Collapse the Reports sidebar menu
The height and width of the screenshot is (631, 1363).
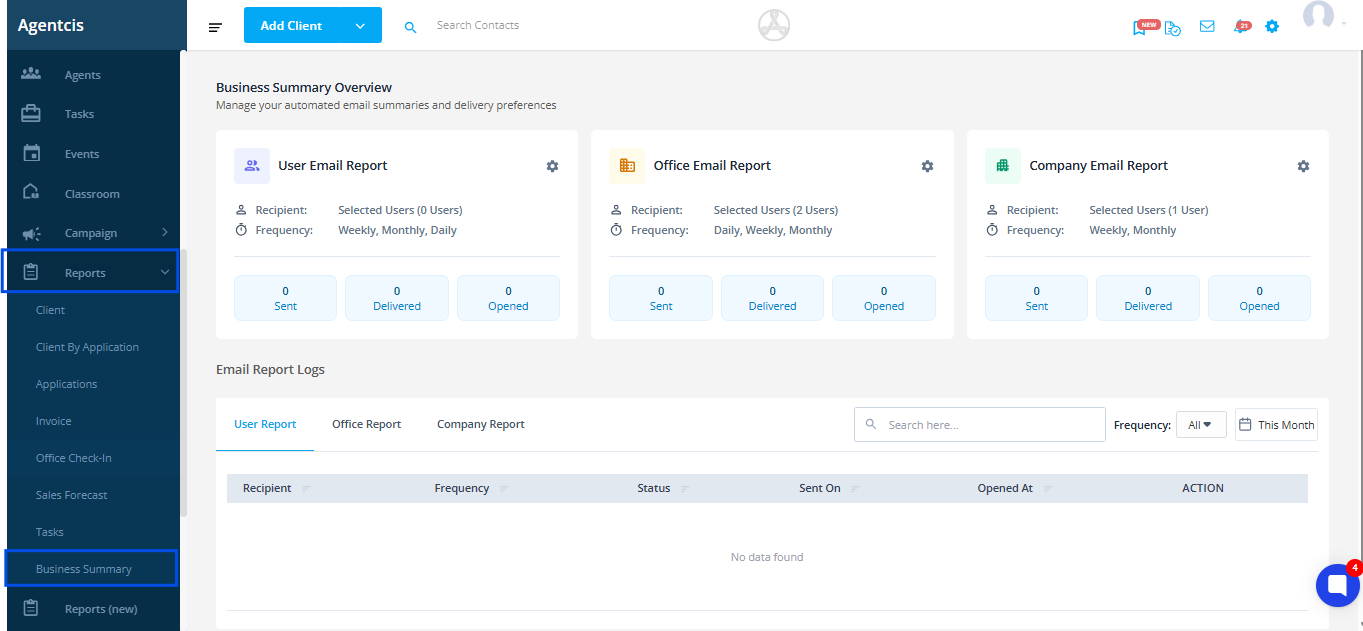point(165,272)
